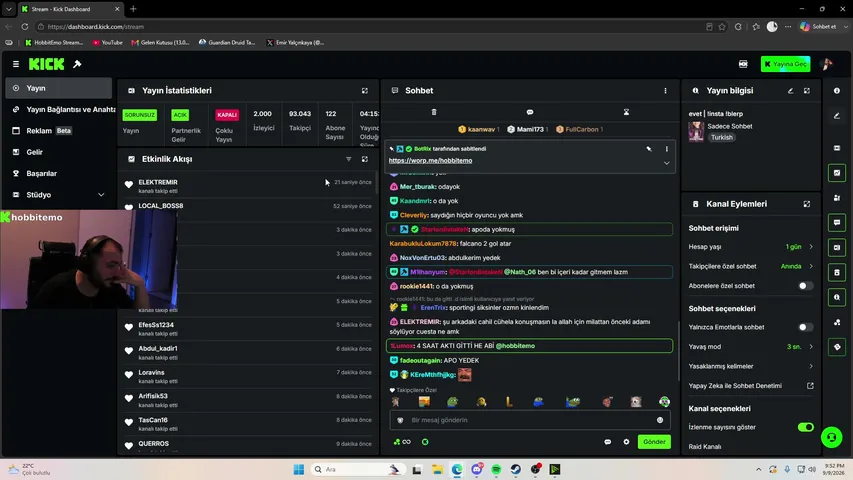
Task: Open chat settings gear beside Gönder
Action: (626, 442)
